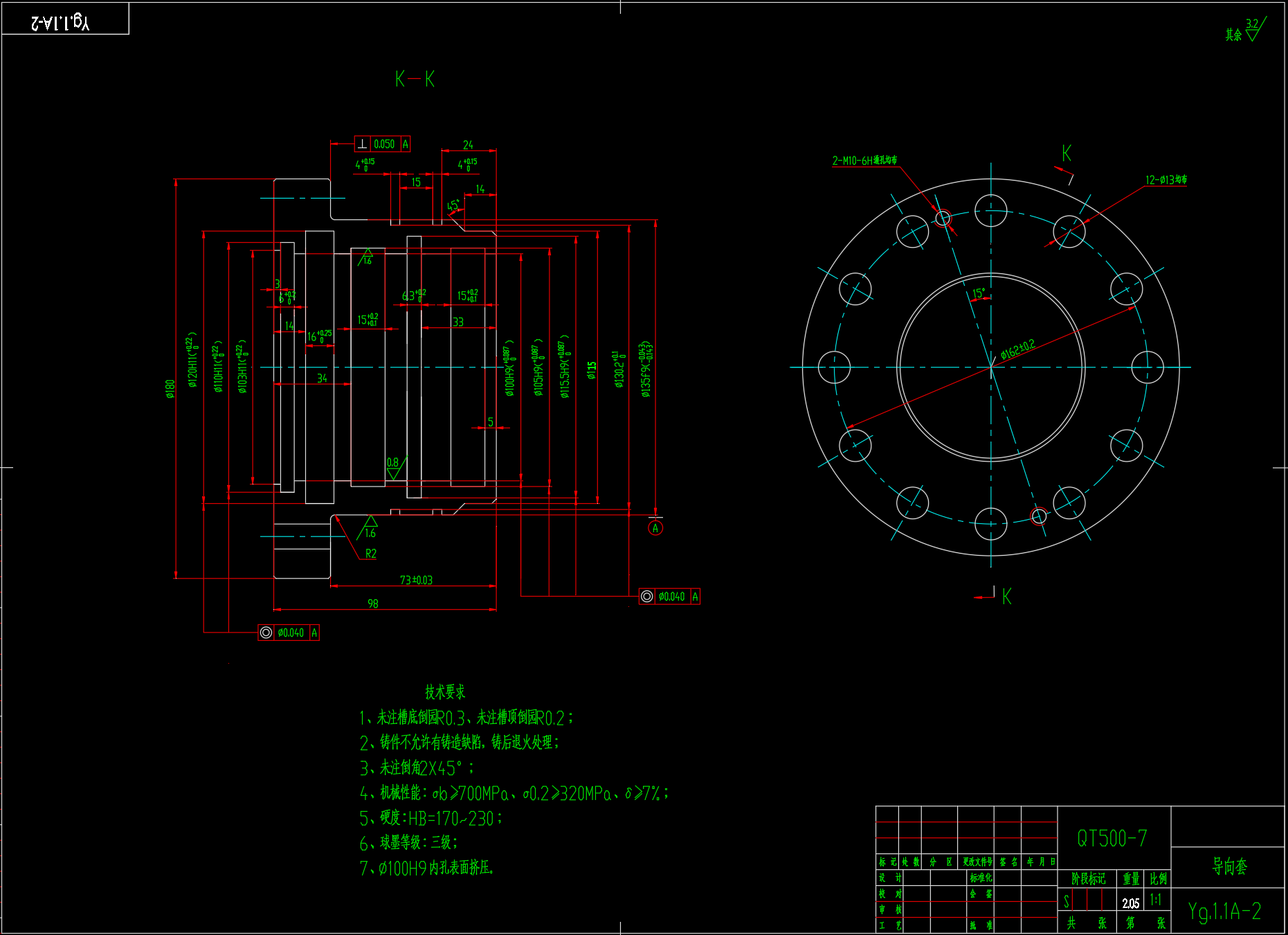This screenshot has height=935, width=1288.
Task: Select the ø162±0.2 bolt circle dimension
Action: click(x=1017, y=350)
